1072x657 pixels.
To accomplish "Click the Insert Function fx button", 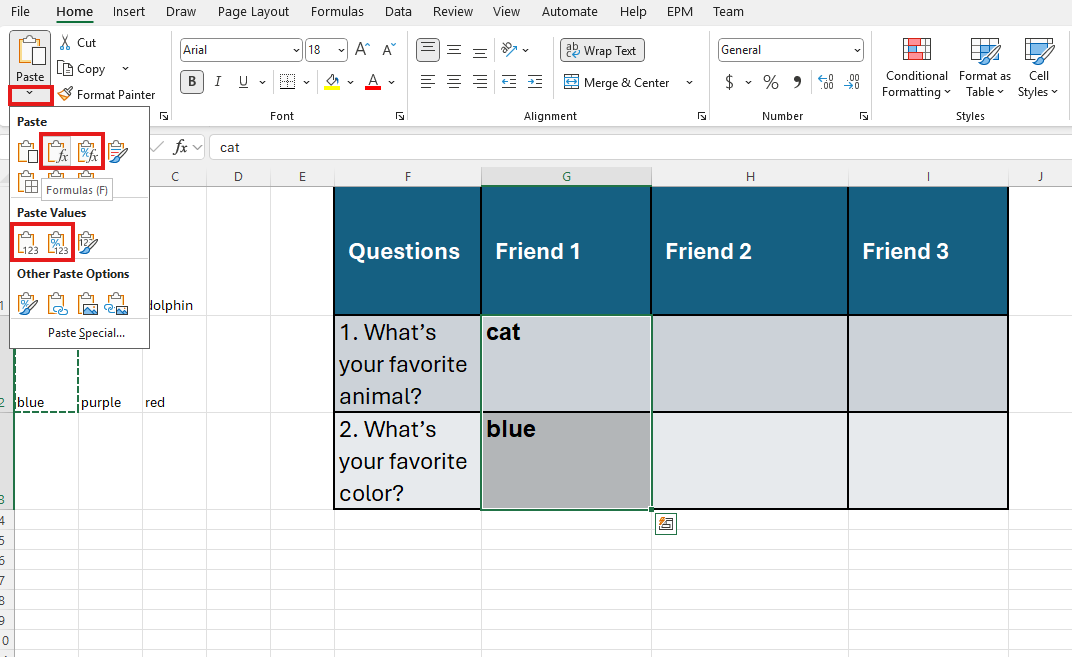I will (180, 147).
